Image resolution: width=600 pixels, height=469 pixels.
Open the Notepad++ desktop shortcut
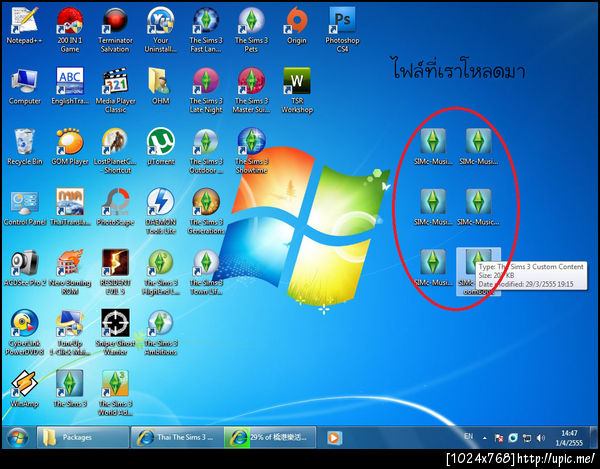(x=24, y=26)
